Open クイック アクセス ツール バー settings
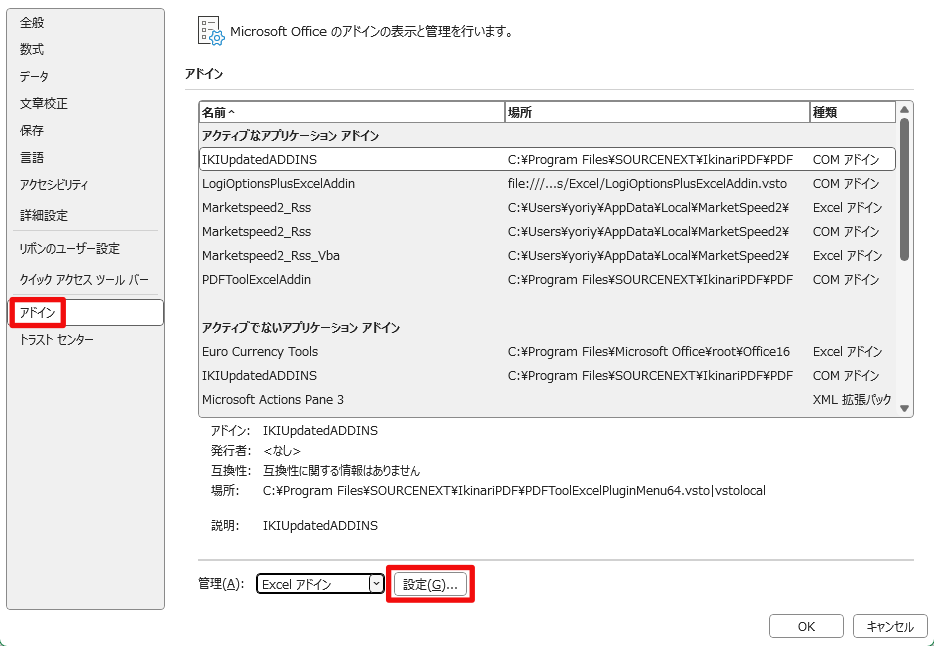 [x=84, y=279]
